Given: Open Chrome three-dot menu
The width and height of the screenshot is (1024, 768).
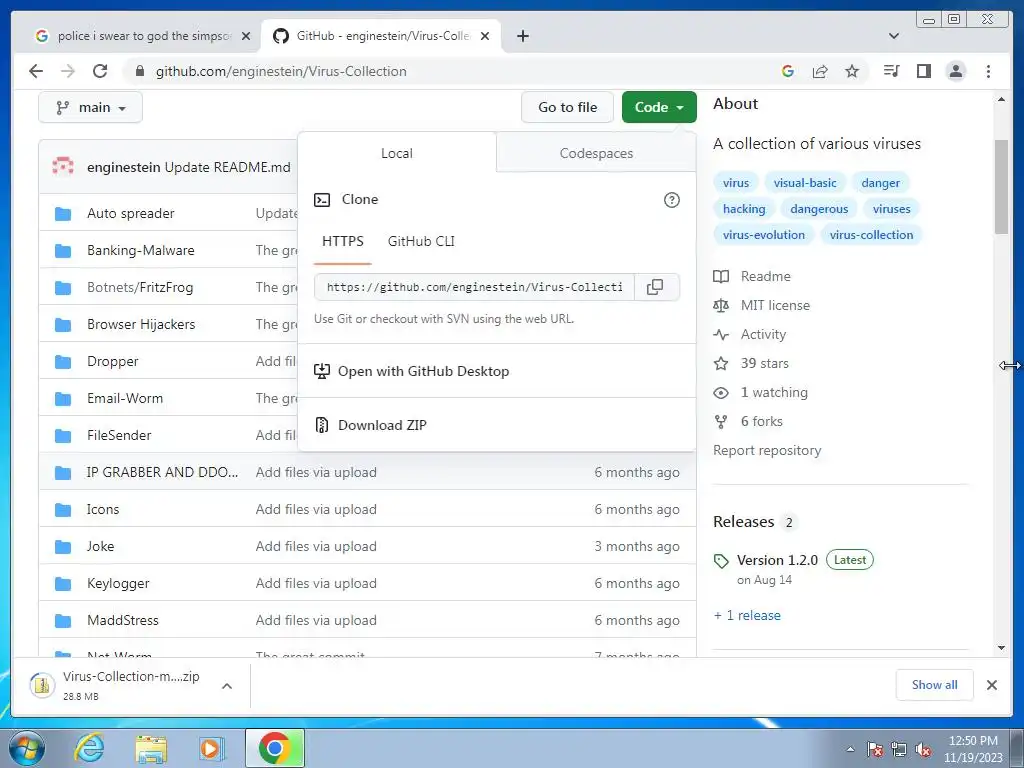Looking at the screenshot, I should [x=988, y=71].
